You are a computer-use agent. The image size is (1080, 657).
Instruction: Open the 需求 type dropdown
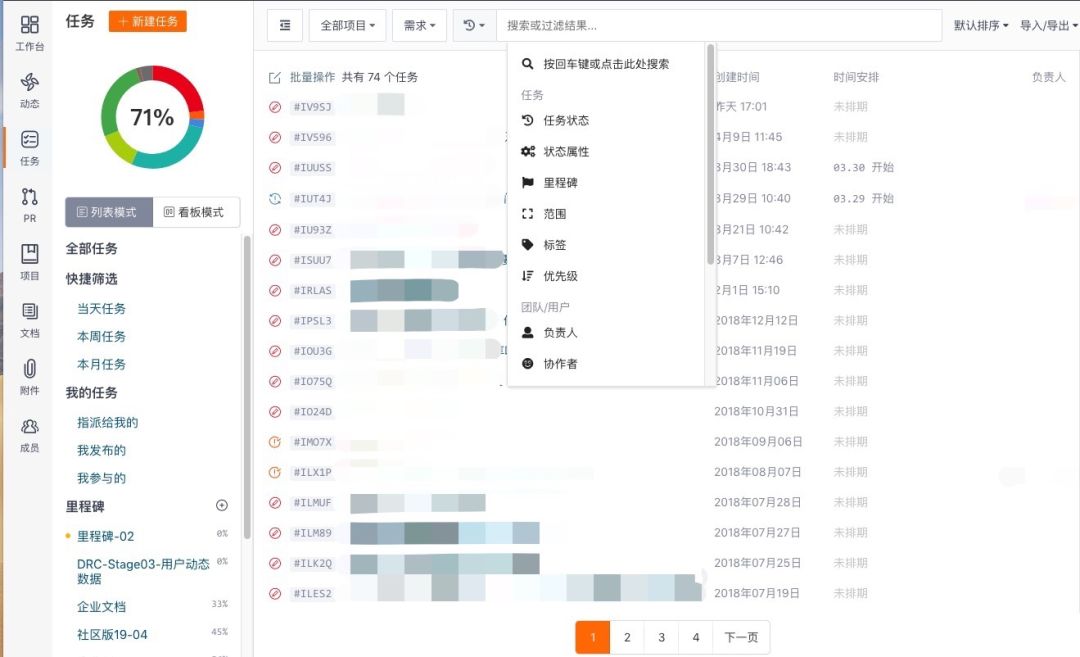(419, 25)
